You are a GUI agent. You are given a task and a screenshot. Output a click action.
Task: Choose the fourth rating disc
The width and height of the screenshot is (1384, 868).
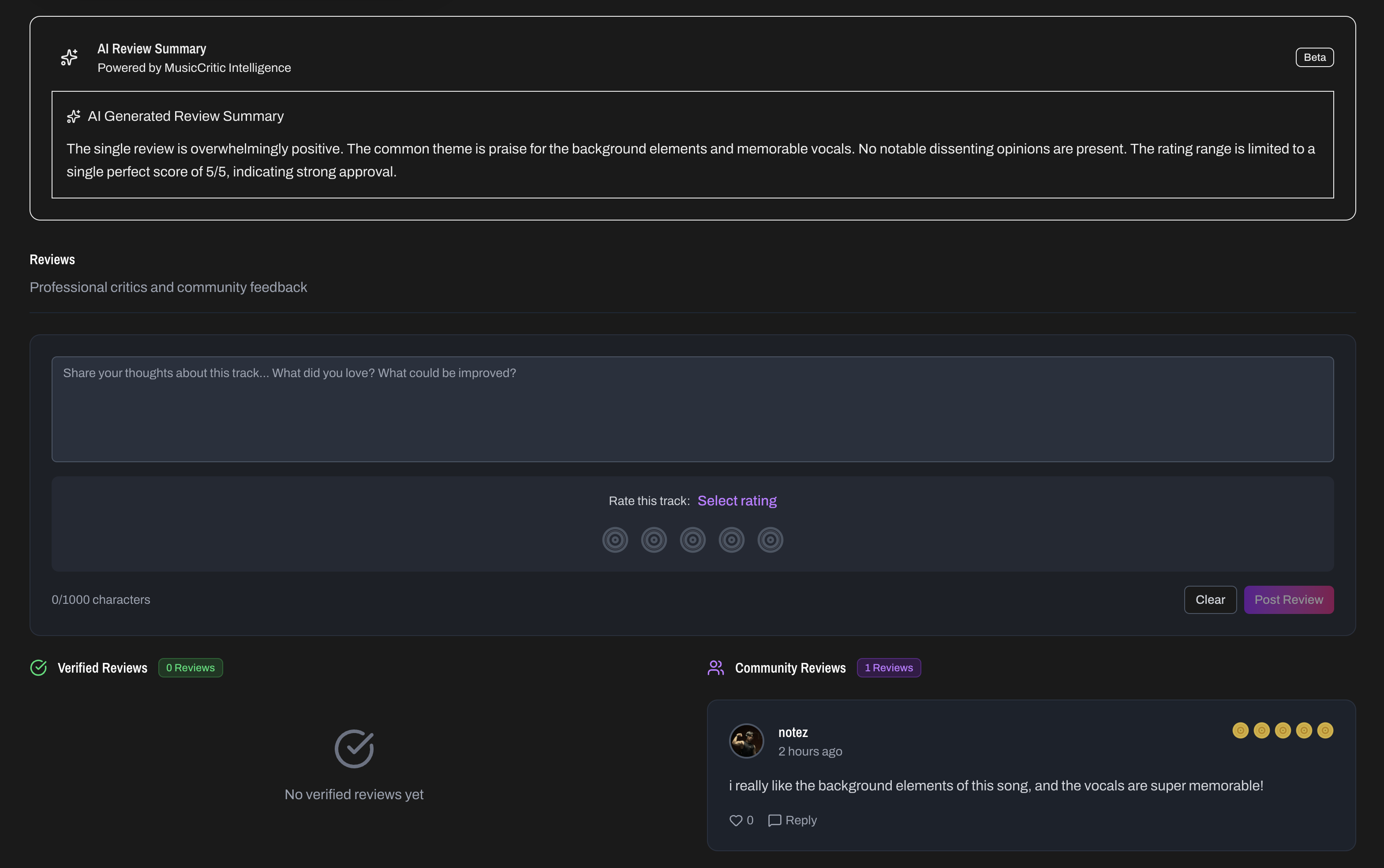731,539
